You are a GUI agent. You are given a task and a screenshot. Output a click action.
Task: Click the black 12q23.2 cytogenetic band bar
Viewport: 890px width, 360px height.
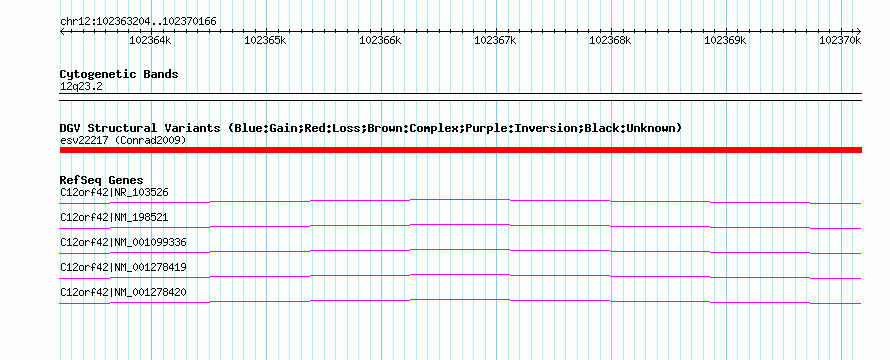coord(460,97)
